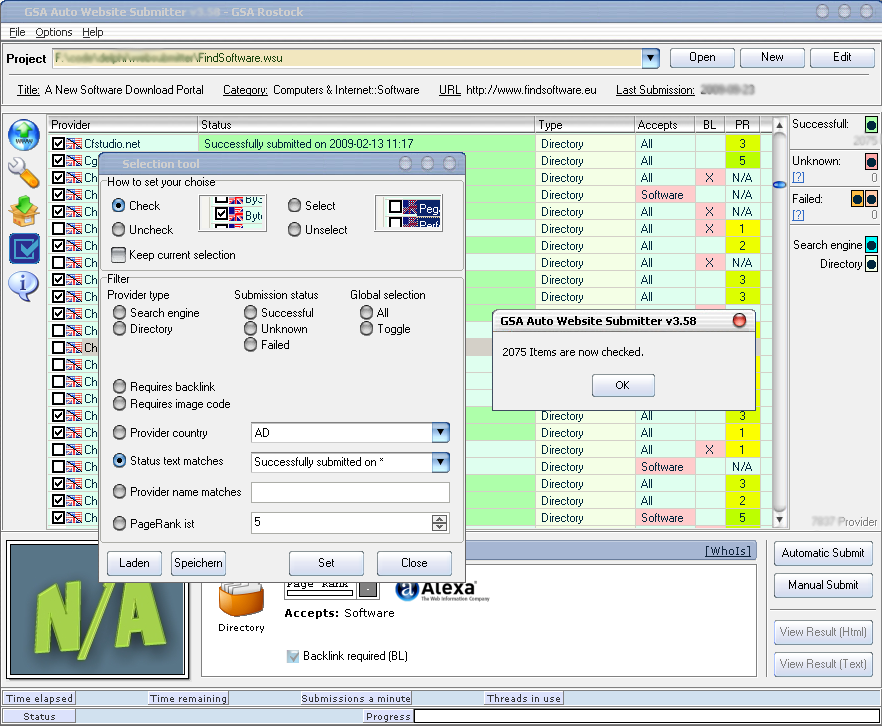
Task: Click the Type column header
Action: click(x=585, y=125)
